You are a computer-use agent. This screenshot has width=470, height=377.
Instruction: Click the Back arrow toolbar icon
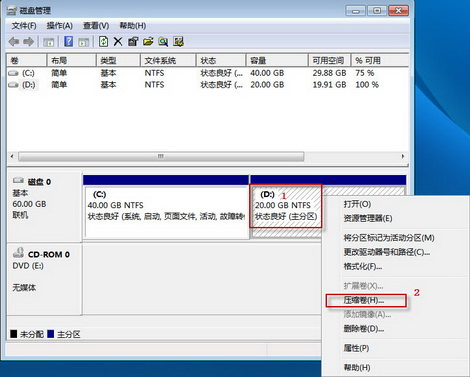(14, 42)
